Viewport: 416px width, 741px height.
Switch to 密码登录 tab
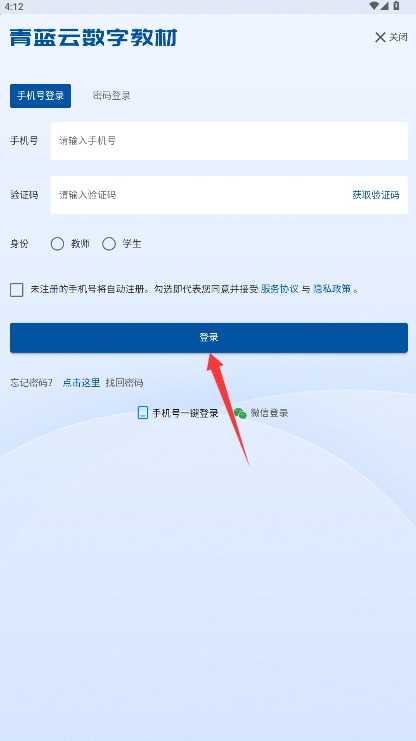click(112, 96)
